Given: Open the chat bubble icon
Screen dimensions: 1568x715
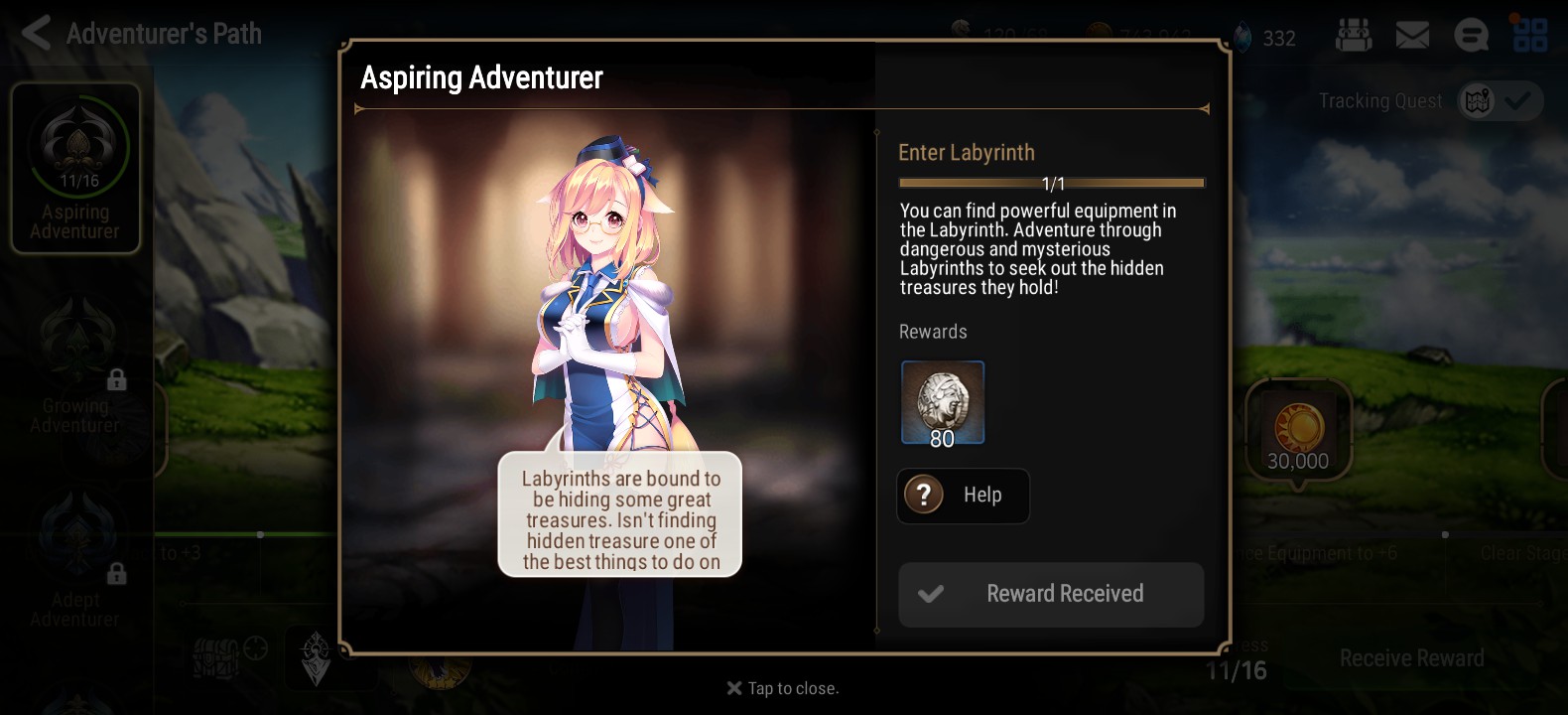Looking at the screenshot, I should pyautogui.click(x=1471, y=36).
